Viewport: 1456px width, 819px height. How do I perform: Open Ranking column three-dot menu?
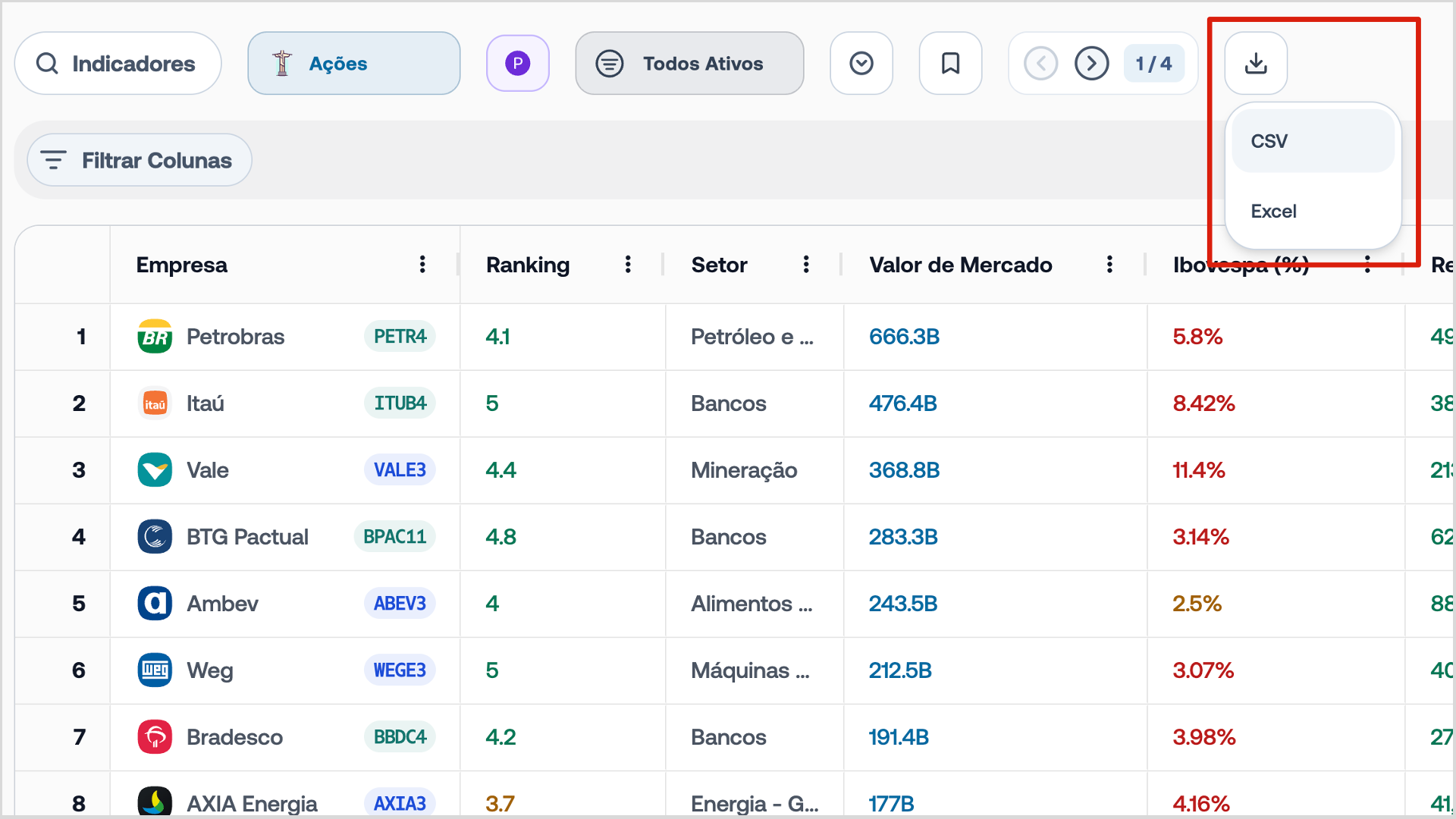(x=628, y=265)
